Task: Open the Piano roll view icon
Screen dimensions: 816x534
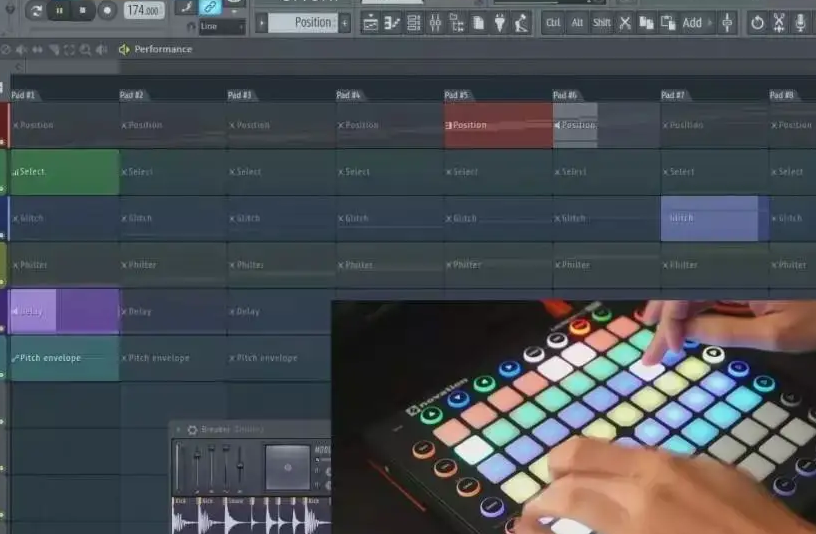Action: tap(392, 23)
